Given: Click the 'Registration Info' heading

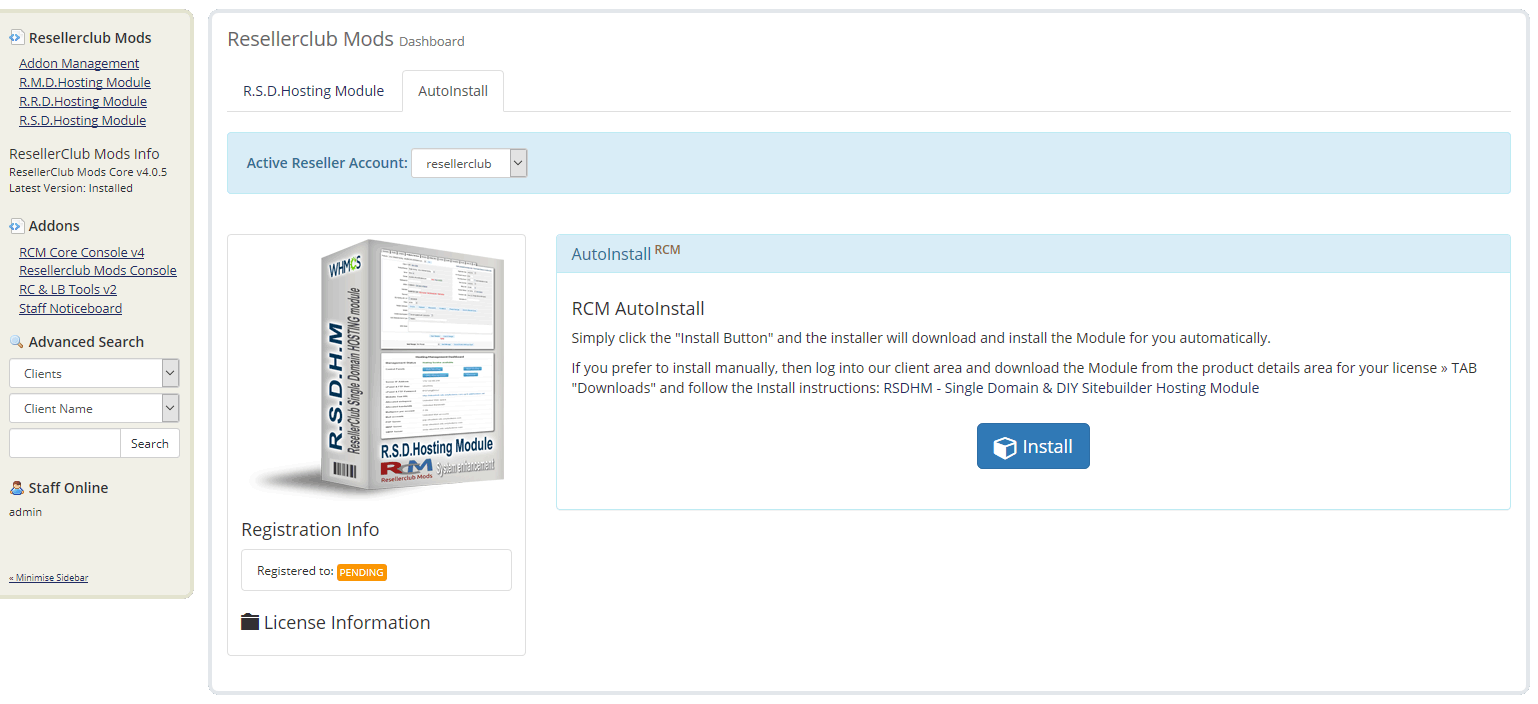Looking at the screenshot, I should [x=310, y=529].
